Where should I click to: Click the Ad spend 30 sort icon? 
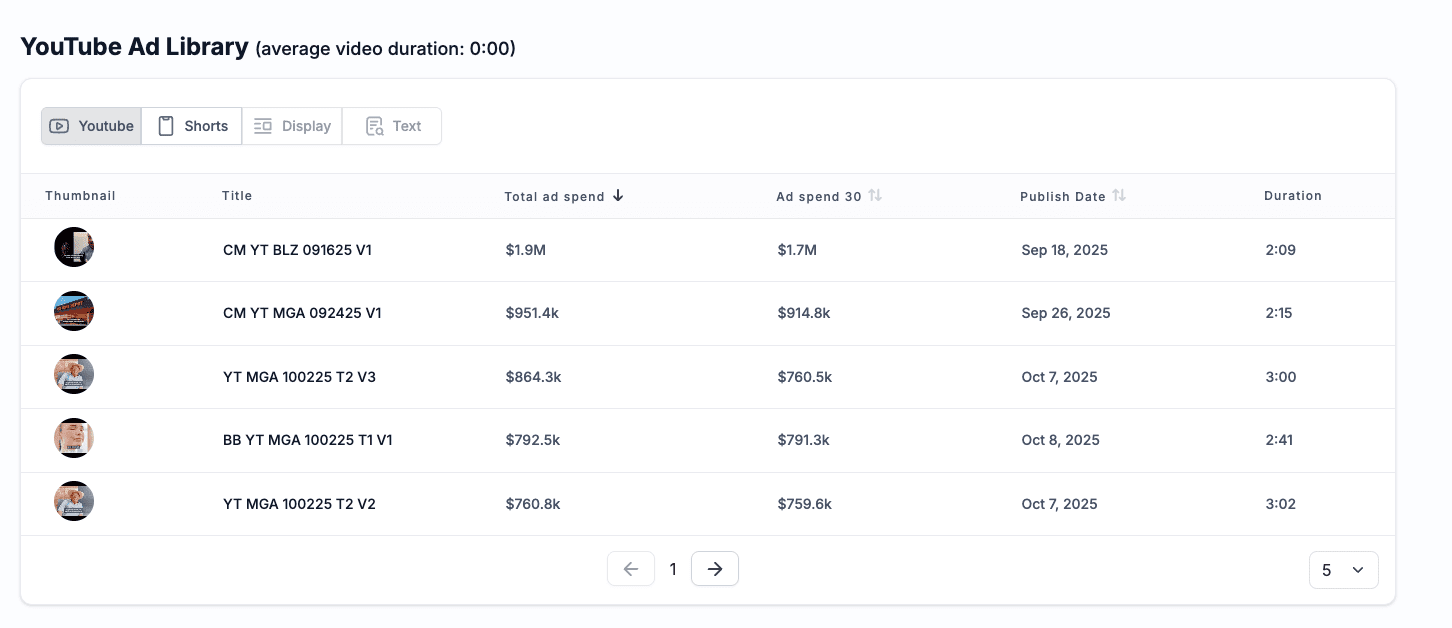[875, 196]
